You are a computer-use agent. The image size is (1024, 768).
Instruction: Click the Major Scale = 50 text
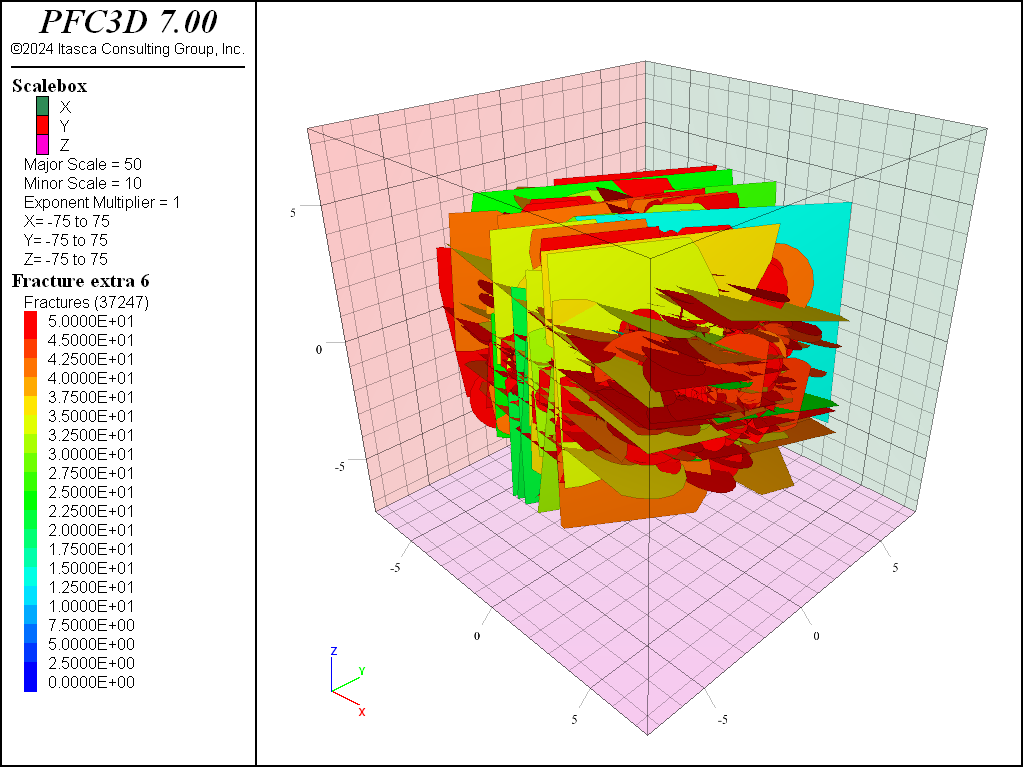tap(86, 164)
